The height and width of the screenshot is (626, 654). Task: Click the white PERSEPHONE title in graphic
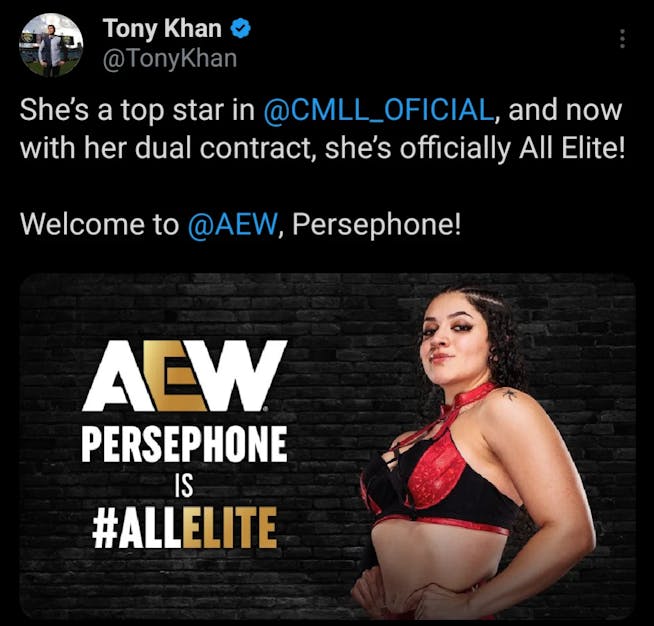tap(184, 445)
